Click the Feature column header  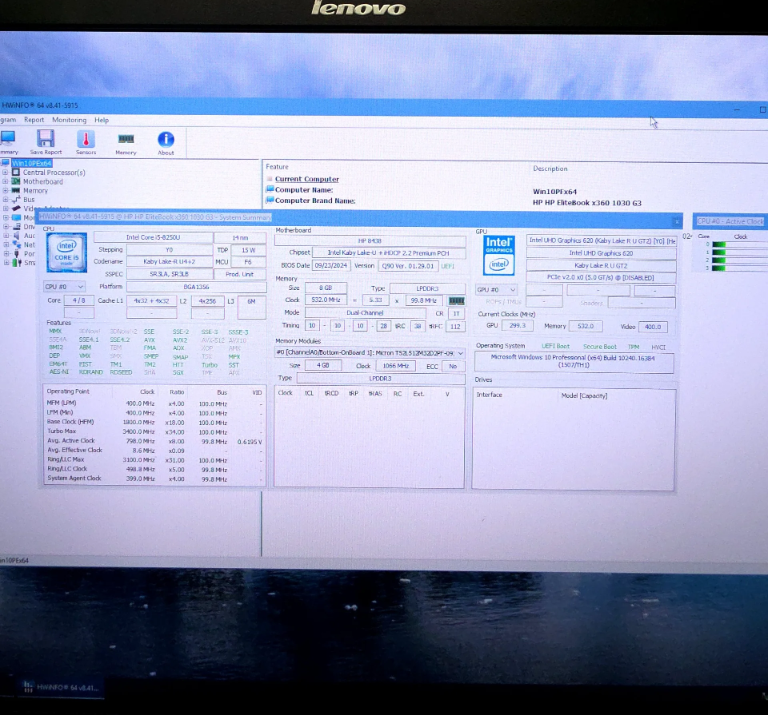(x=277, y=167)
